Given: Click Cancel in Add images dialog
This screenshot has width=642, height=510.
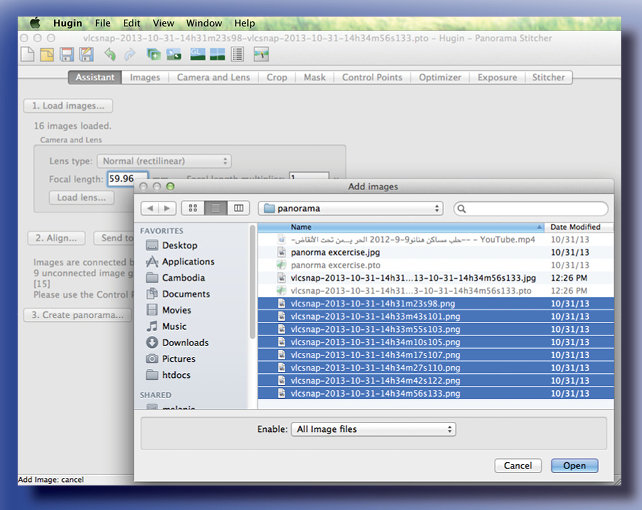Looking at the screenshot, I should (x=518, y=465).
